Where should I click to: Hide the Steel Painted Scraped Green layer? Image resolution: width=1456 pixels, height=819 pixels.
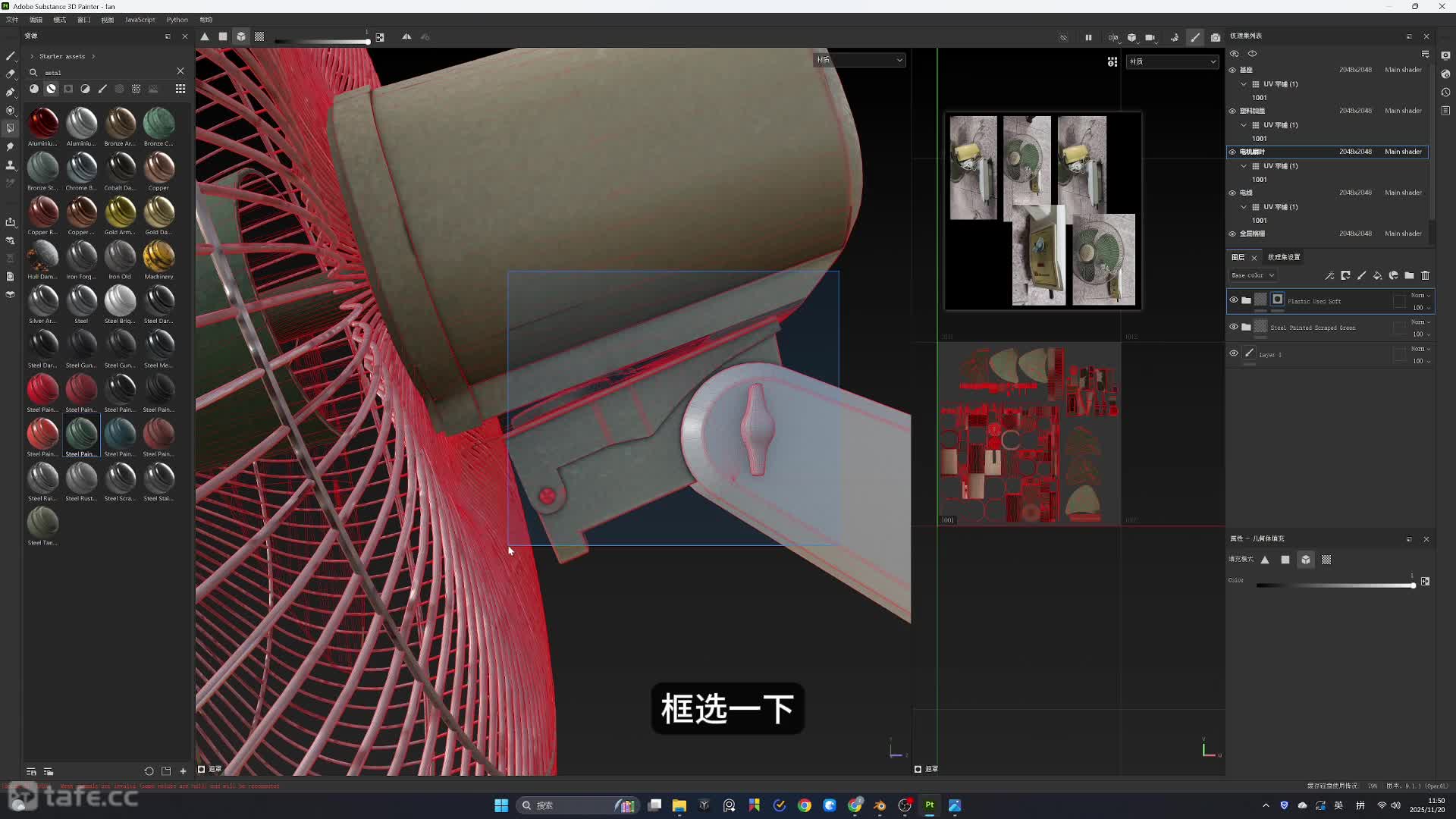pos(1234,327)
